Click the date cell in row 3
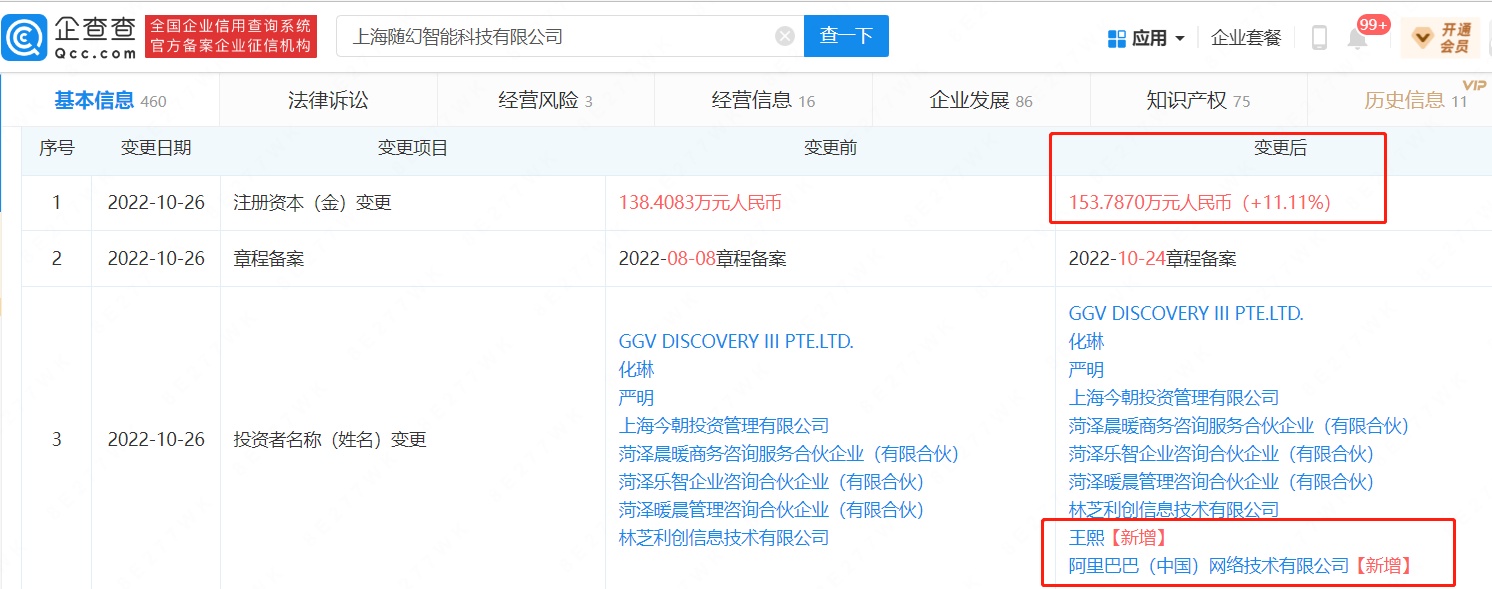Image resolution: width=1492 pixels, height=589 pixels. (x=156, y=440)
